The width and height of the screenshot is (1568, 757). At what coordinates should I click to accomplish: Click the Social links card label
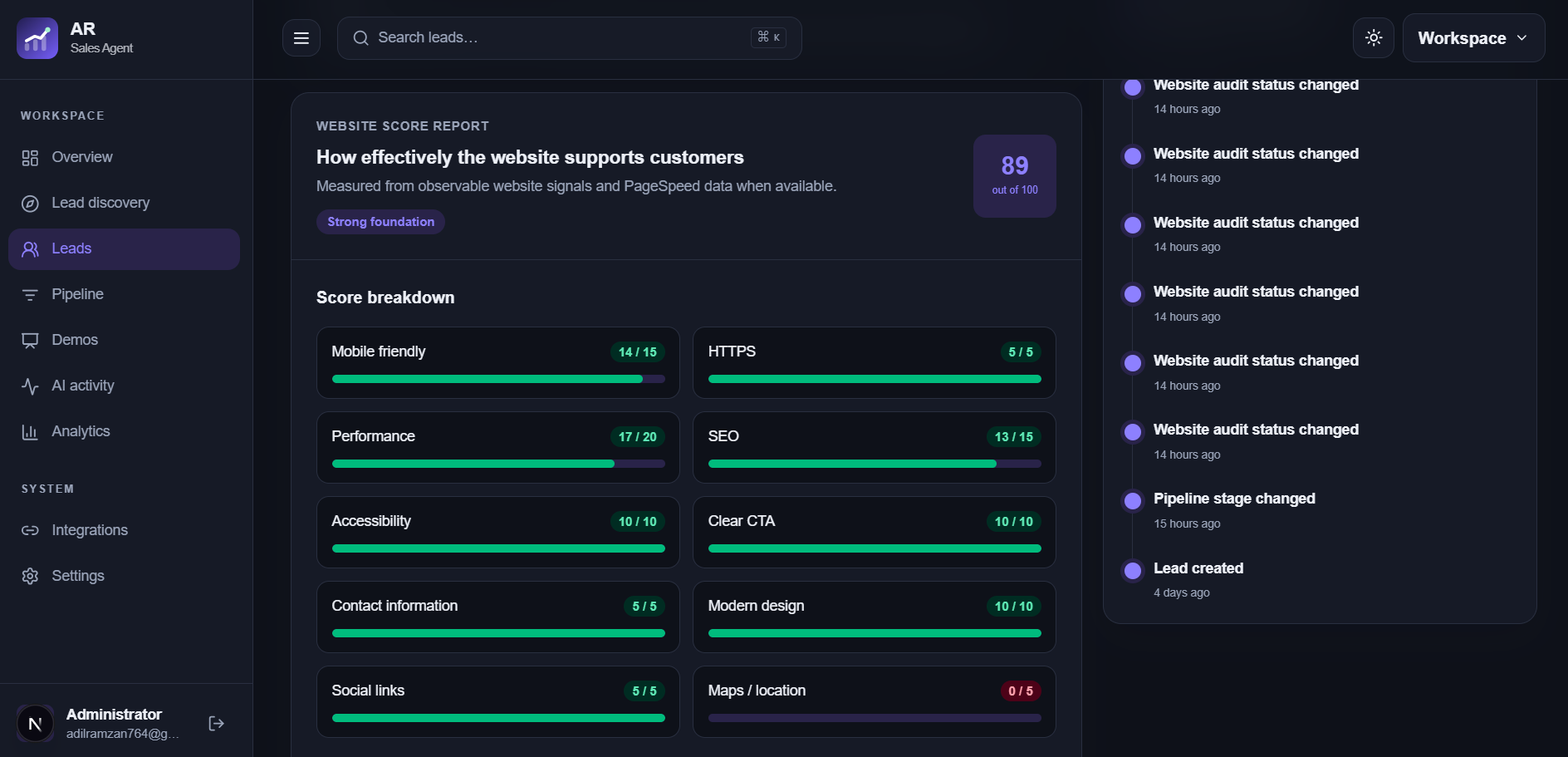coord(368,691)
